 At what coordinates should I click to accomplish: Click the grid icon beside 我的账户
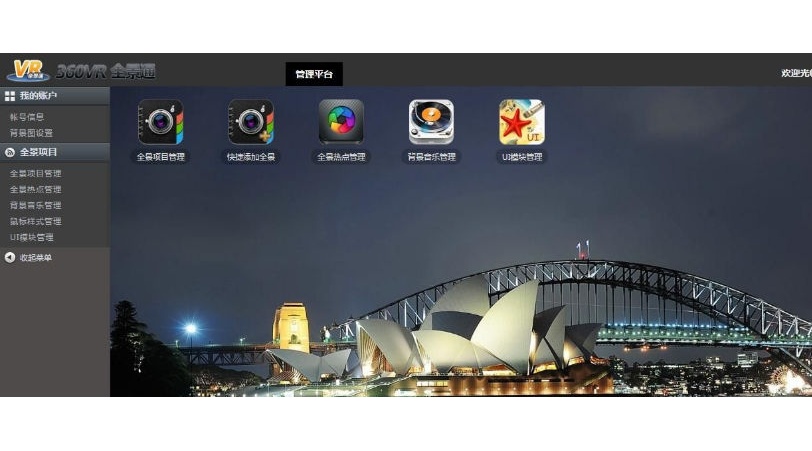10,96
